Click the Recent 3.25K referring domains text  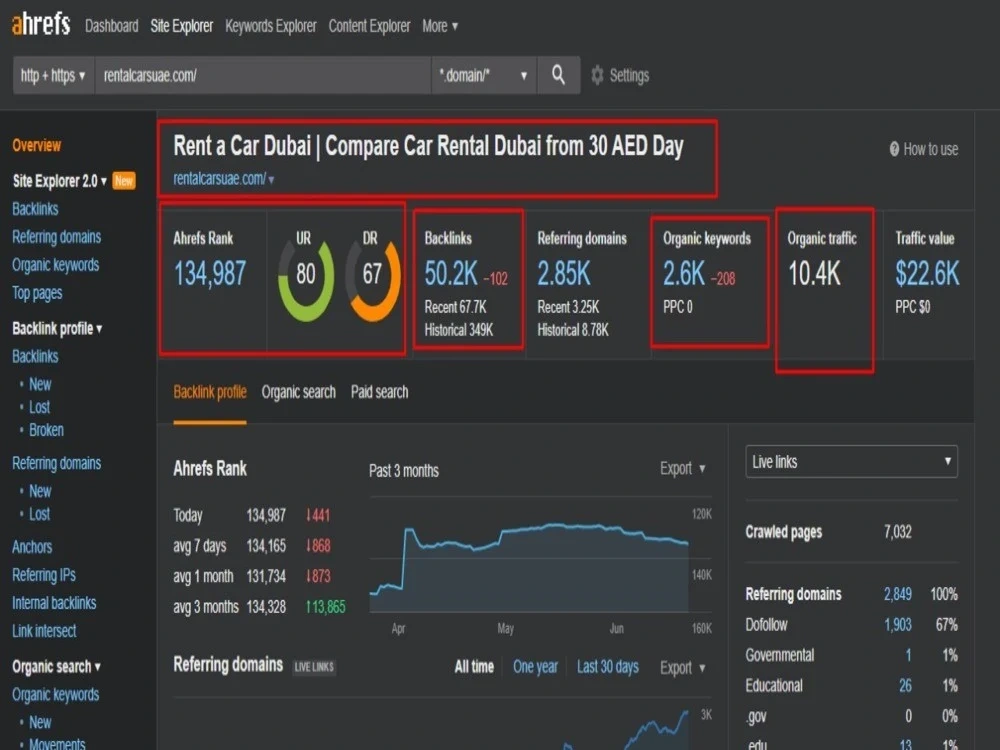coord(568,307)
